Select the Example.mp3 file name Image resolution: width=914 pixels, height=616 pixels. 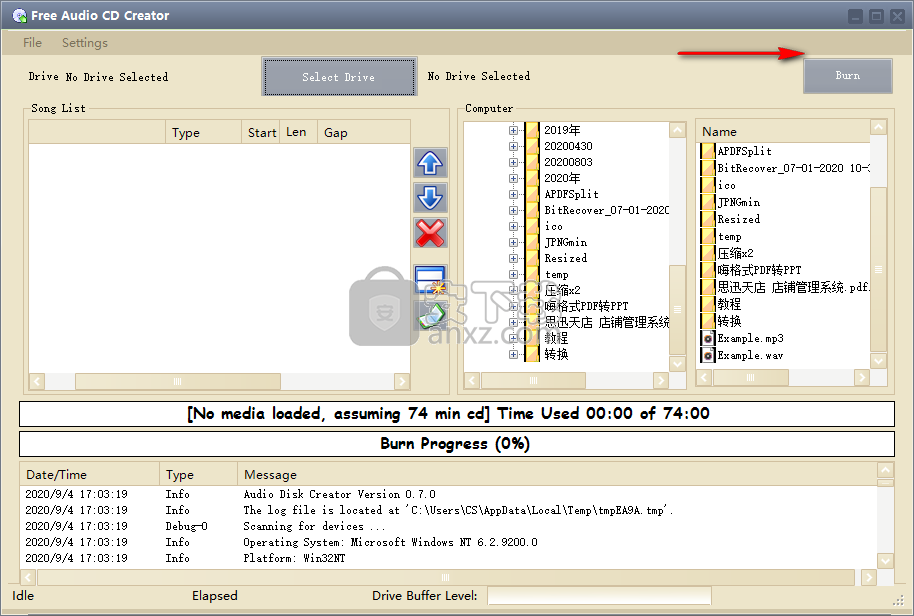pyautogui.click(x=750, y=338)
